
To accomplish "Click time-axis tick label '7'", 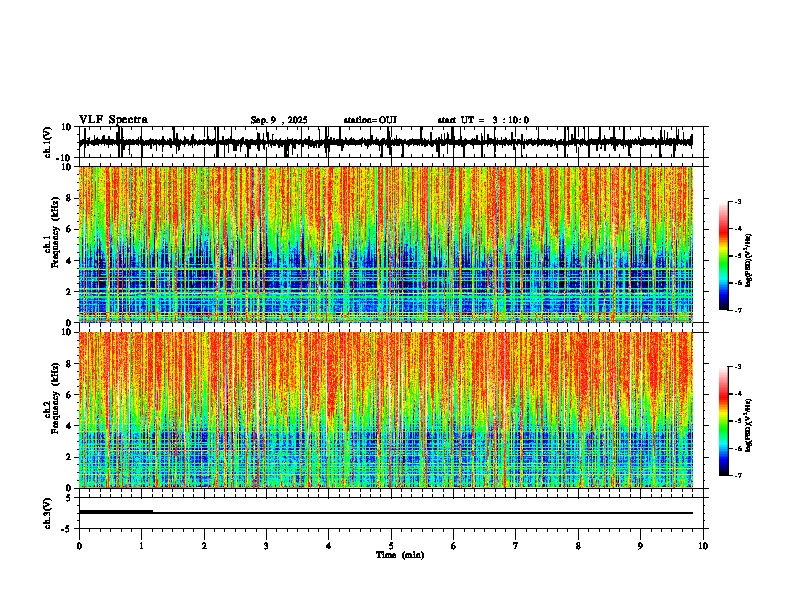I will click(x=516, y=546).
